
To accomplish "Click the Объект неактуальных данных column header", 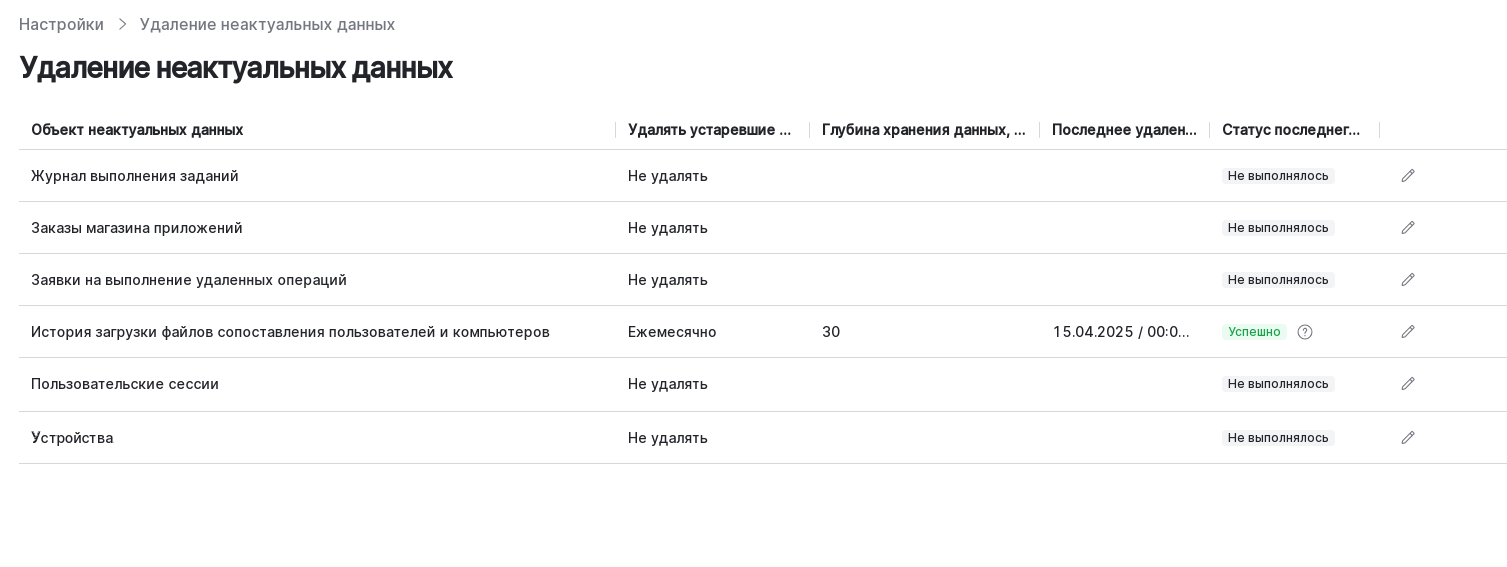I will (x=137, y=130).
